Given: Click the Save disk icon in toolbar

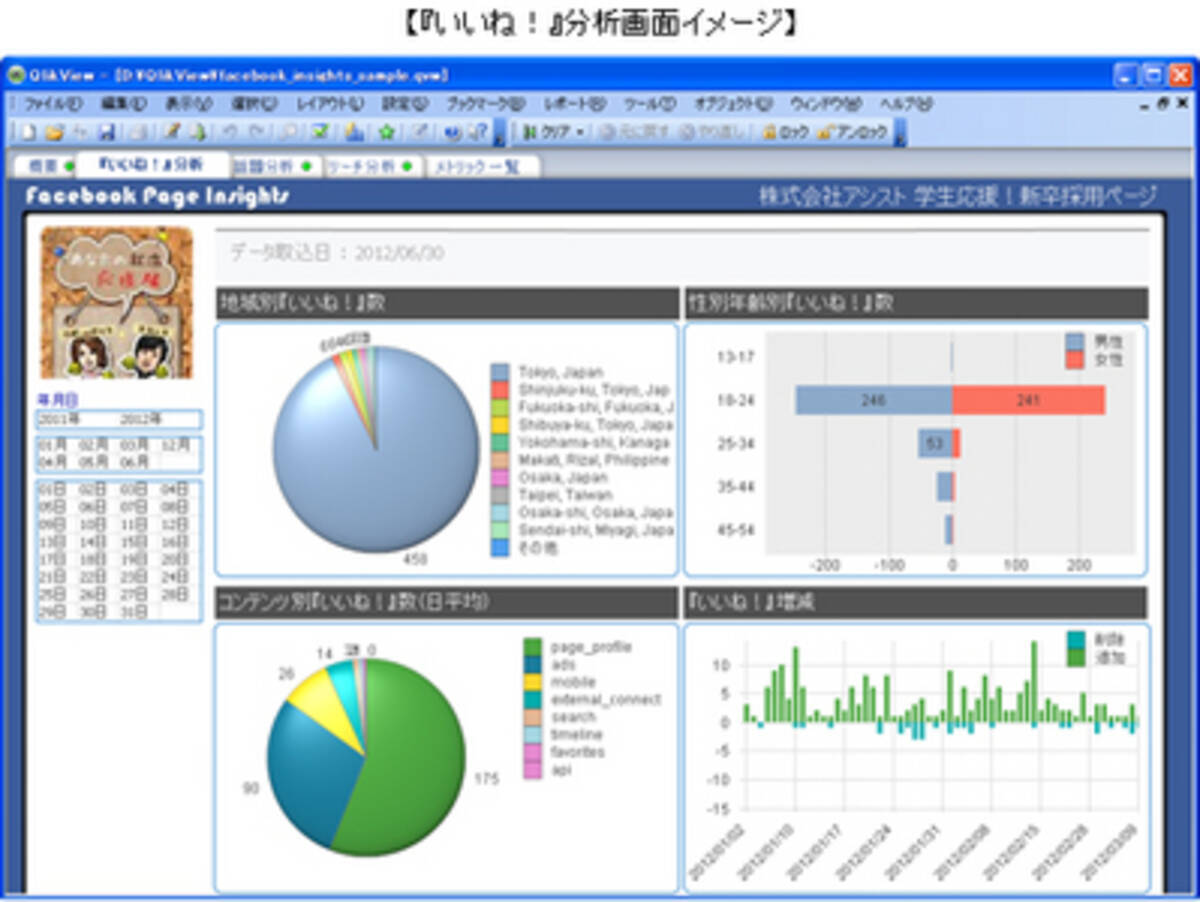Looking at the screenshot, I should pyautogui.click(x=106, y=132).
